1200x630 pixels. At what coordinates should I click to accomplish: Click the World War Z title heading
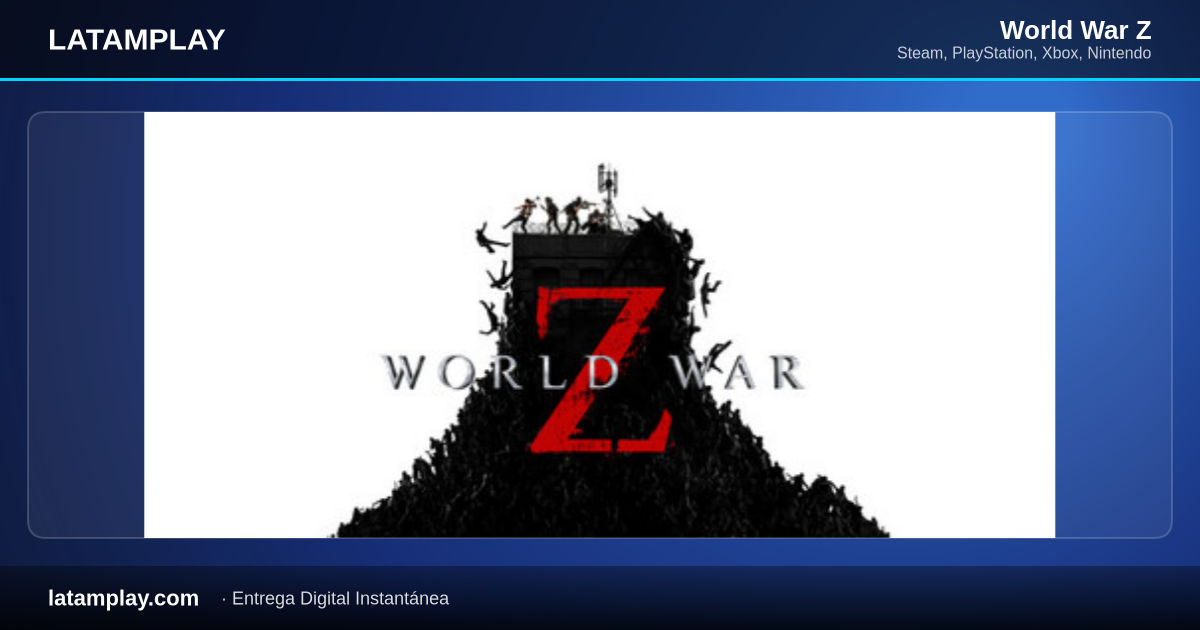coord(1075,30)
